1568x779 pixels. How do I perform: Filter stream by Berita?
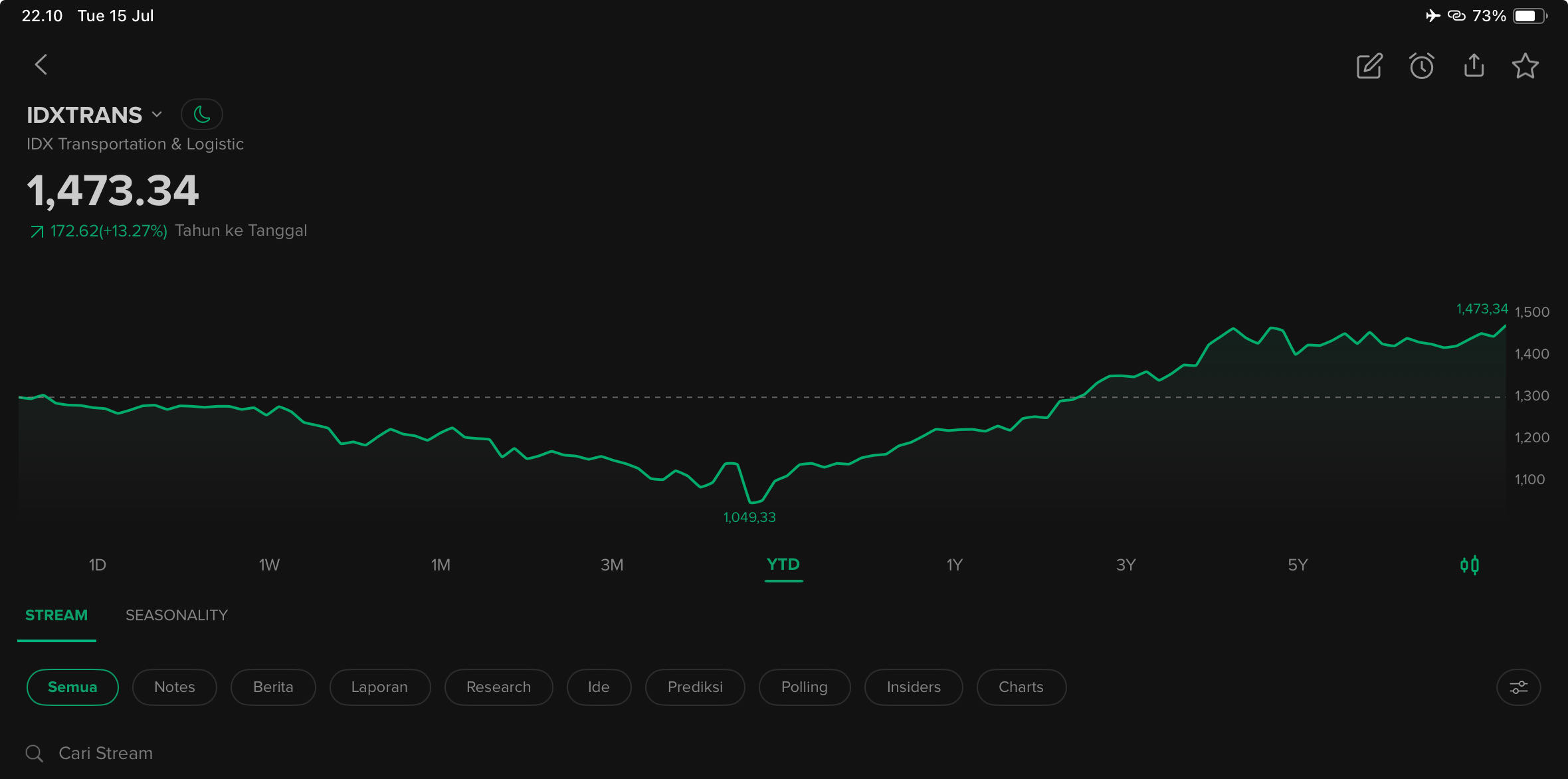tap(273, 687)
